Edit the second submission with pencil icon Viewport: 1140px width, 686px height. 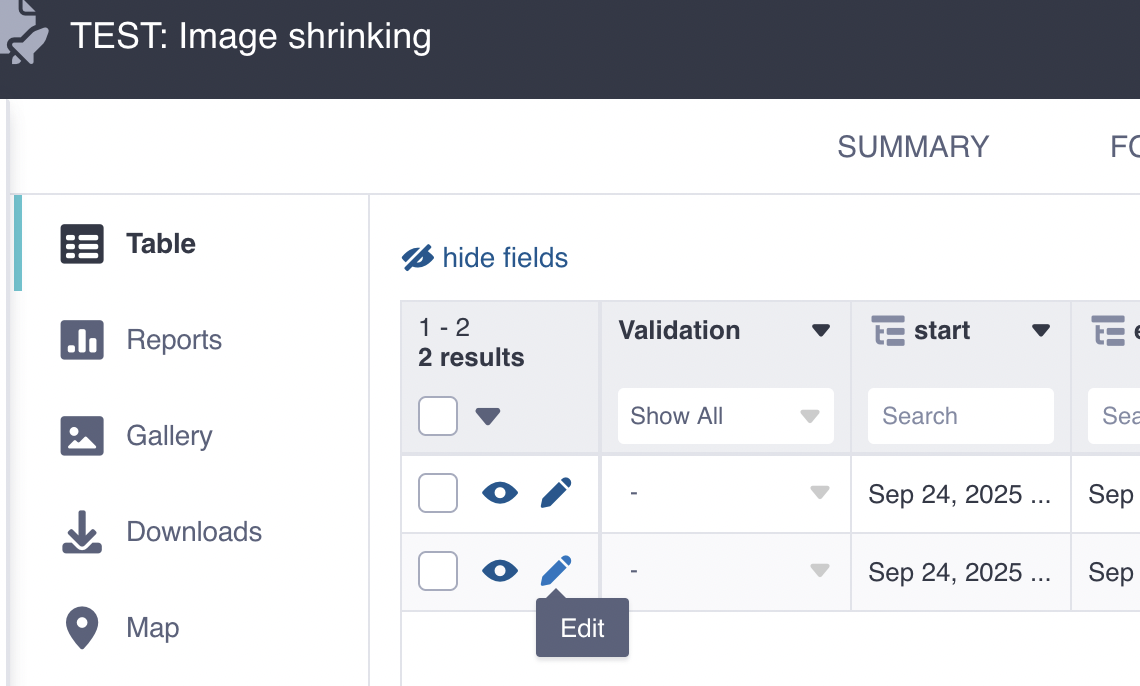[556, 571]
